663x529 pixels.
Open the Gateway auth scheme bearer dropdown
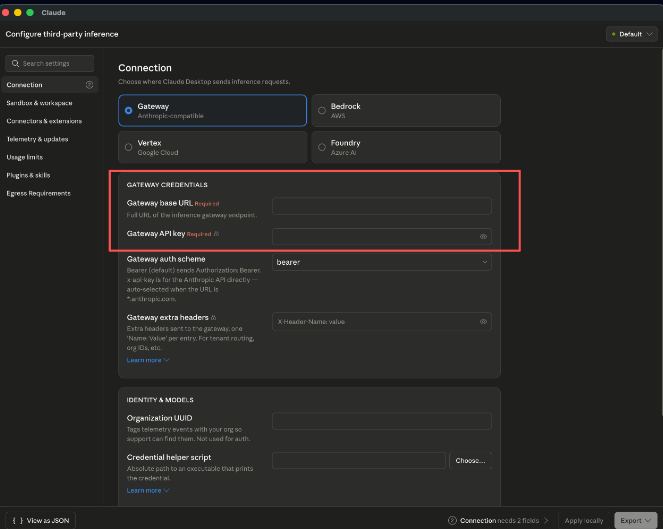pyautogui.click(x=382, y=262)
